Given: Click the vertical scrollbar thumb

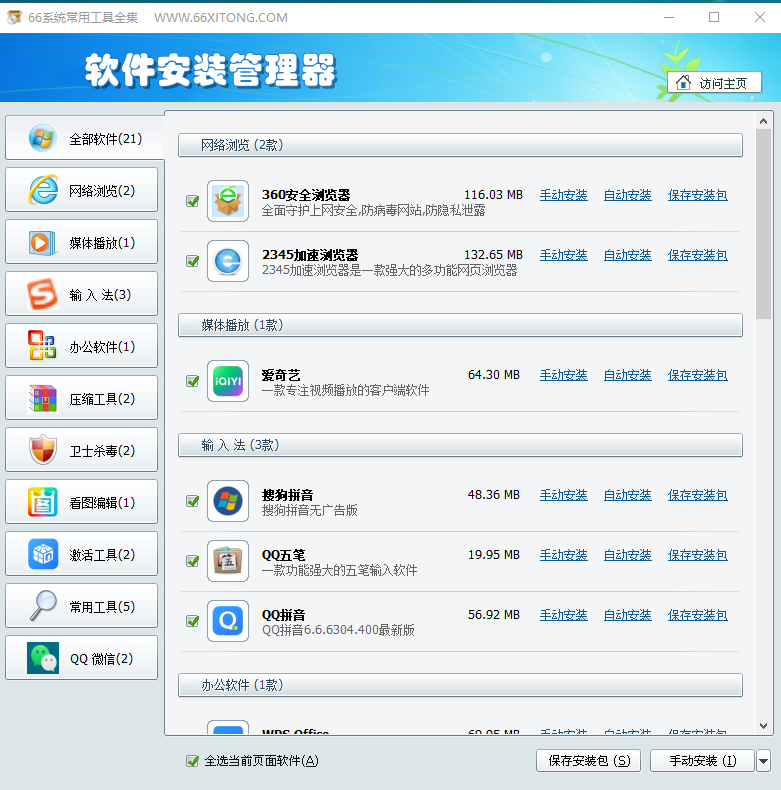Looking at the screenshot, I should pos(763,224).
